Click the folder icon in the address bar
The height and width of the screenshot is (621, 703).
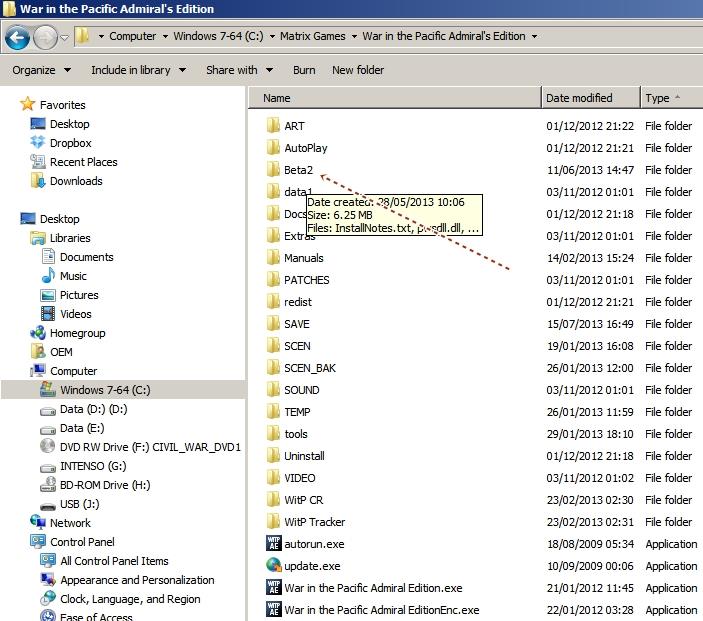click(82, 36)
